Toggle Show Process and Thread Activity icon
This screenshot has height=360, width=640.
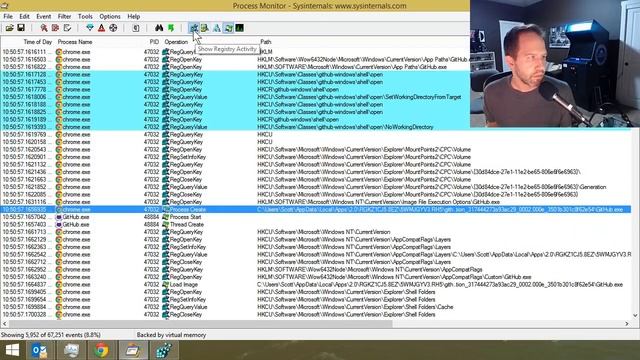click(x=228, y=28)
